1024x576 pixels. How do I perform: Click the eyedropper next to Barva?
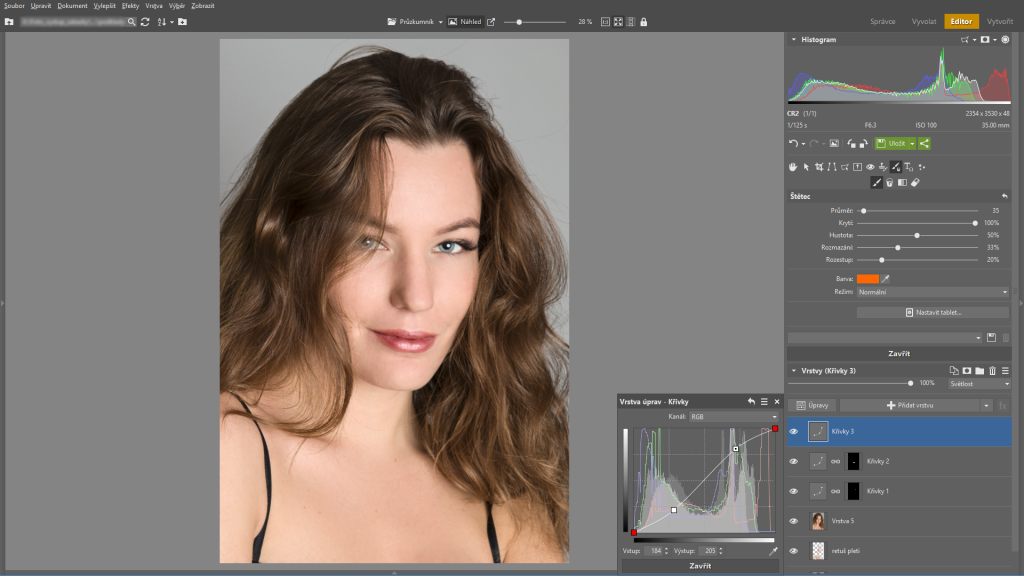(x=885, y=278)
